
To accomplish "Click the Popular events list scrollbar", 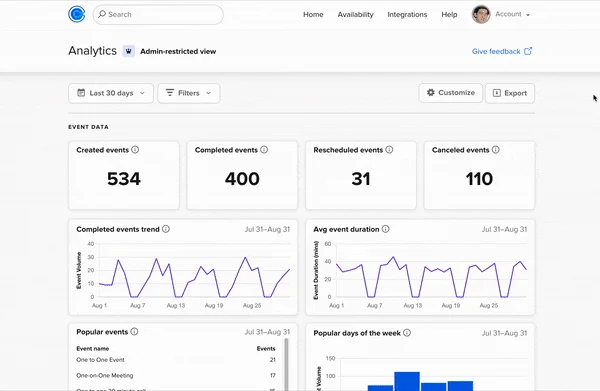I will click(286, 364).
